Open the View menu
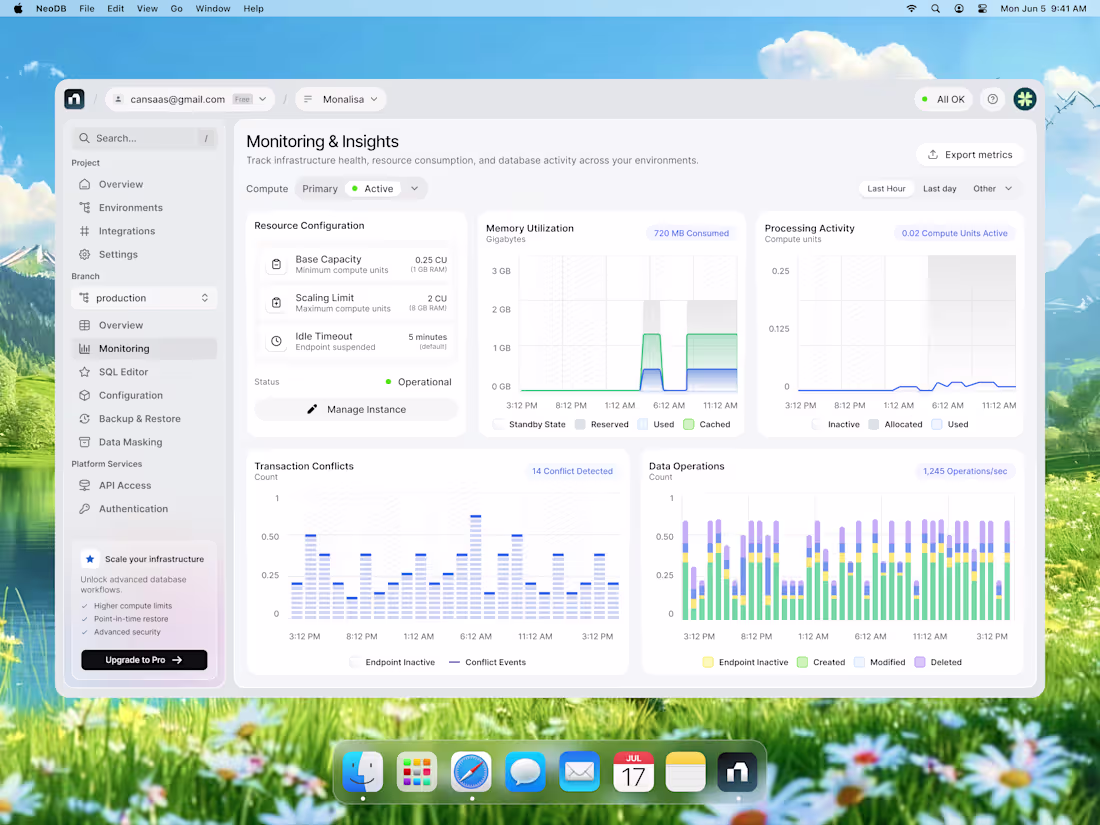 point(147,8)
